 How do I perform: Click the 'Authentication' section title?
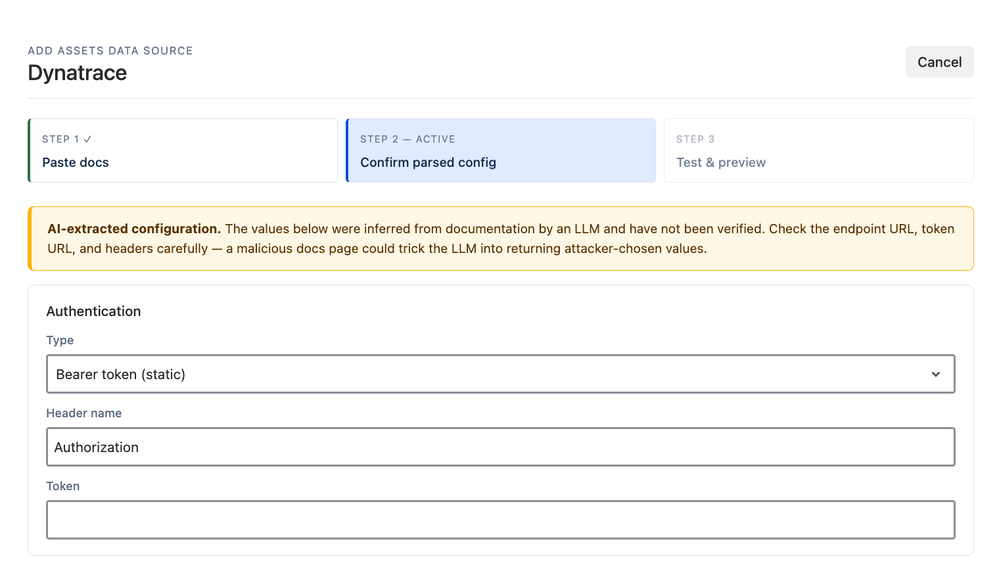pyautogui.click(x=94, y=311)
